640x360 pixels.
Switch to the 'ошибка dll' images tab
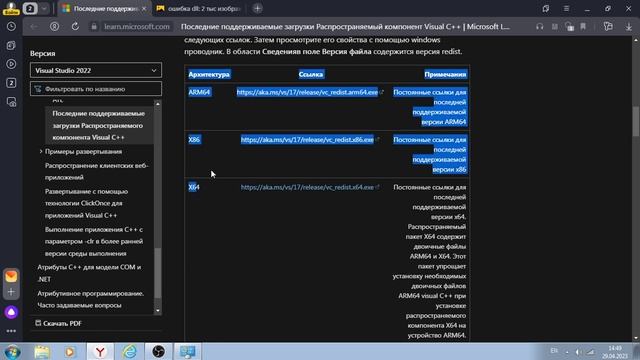(x=199, y=8)
